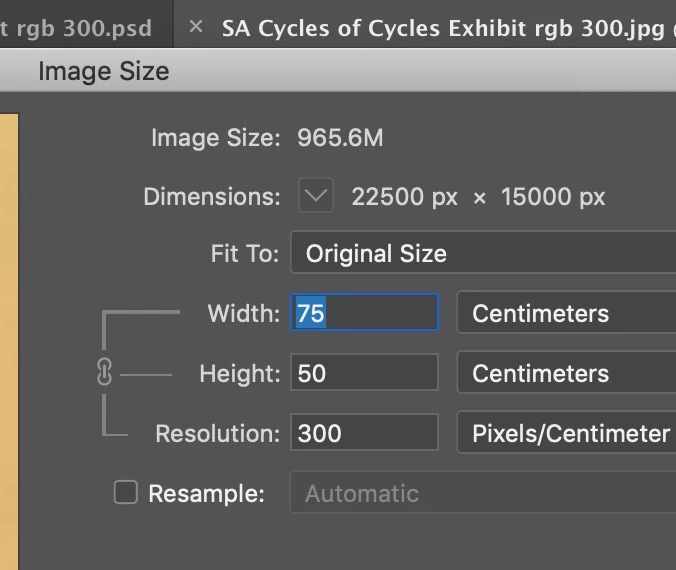Open the Height units Centimeters dropdown
The height and width of the screenshot is (570, 676).
tap(566, 373)
